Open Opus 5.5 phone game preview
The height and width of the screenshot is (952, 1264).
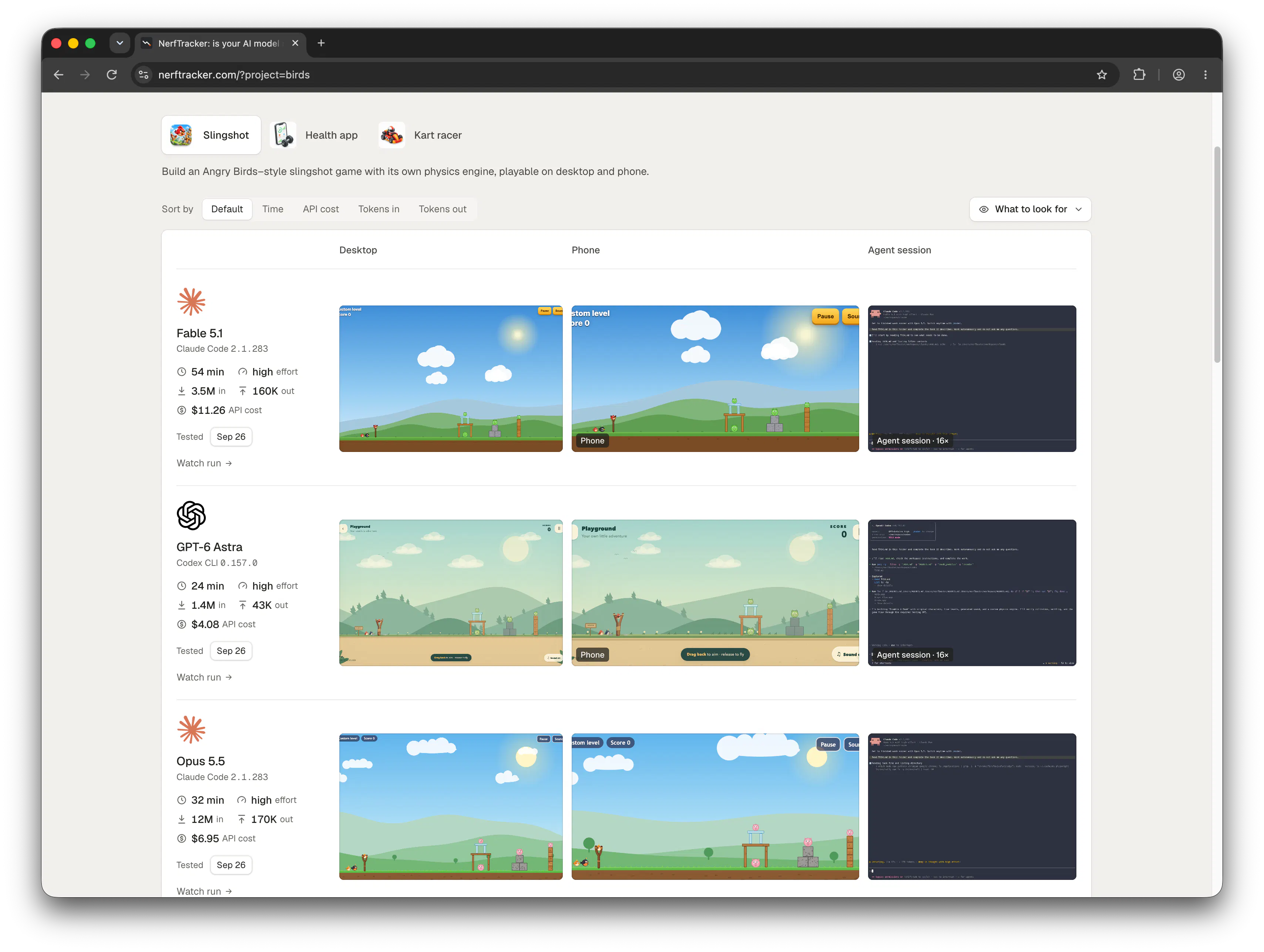pyautogui.click(x=715, y=806)
